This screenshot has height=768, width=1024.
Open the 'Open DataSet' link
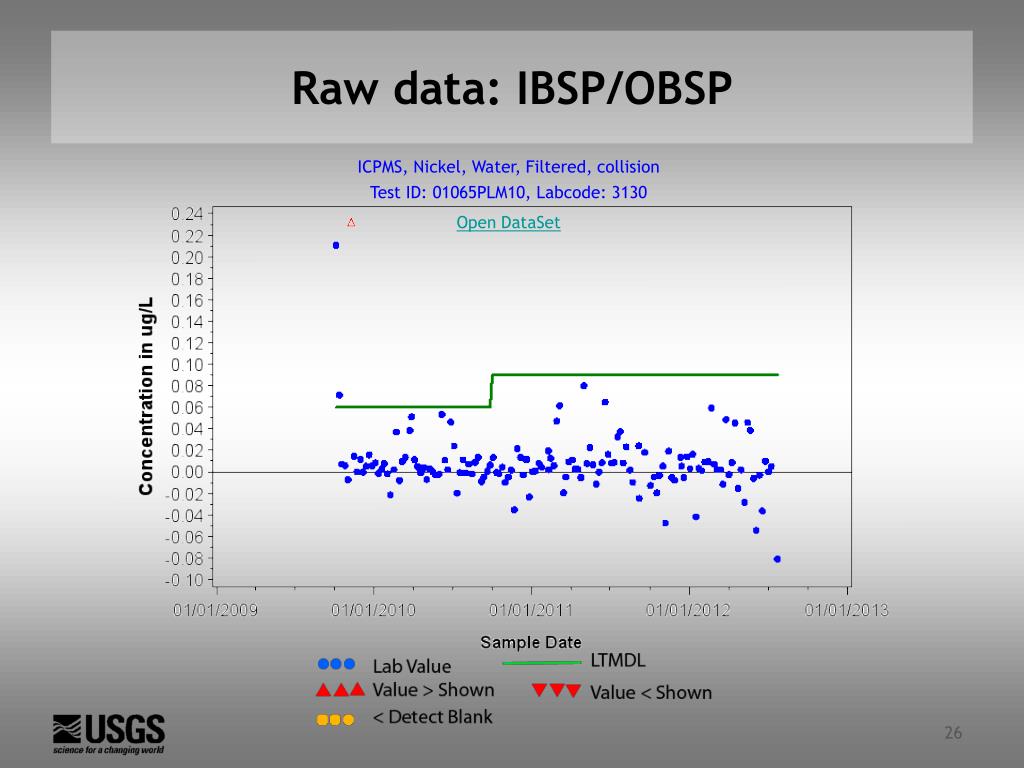(x=508, y=223)
